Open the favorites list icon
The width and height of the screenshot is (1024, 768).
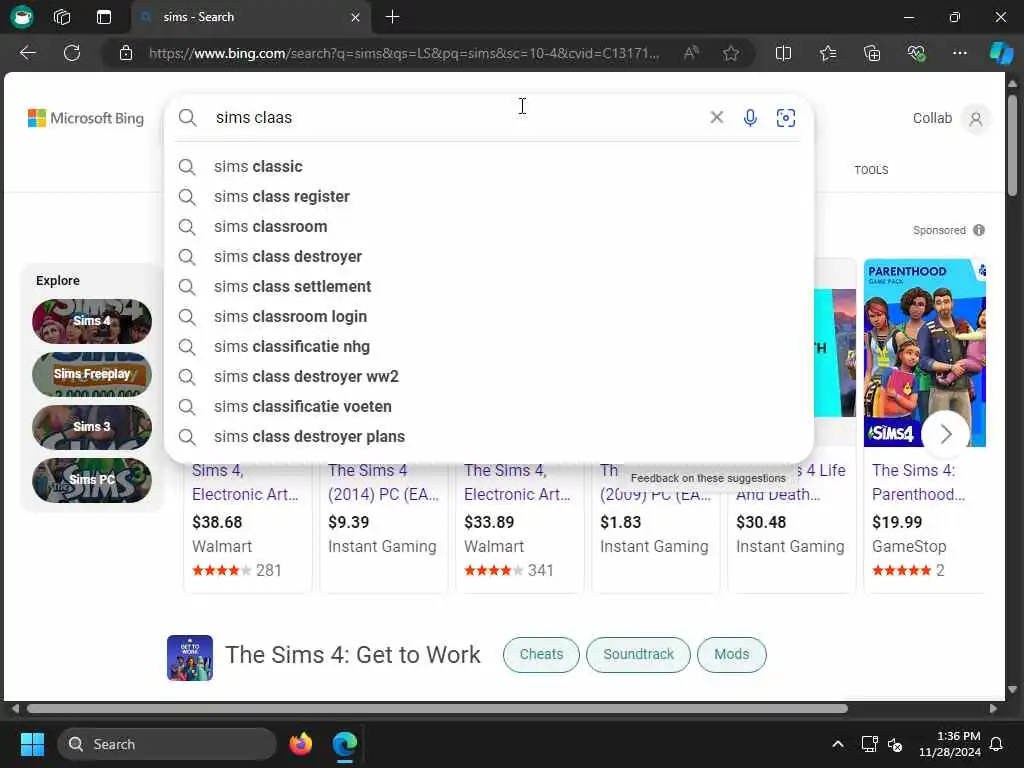click(x=827, y=53)
